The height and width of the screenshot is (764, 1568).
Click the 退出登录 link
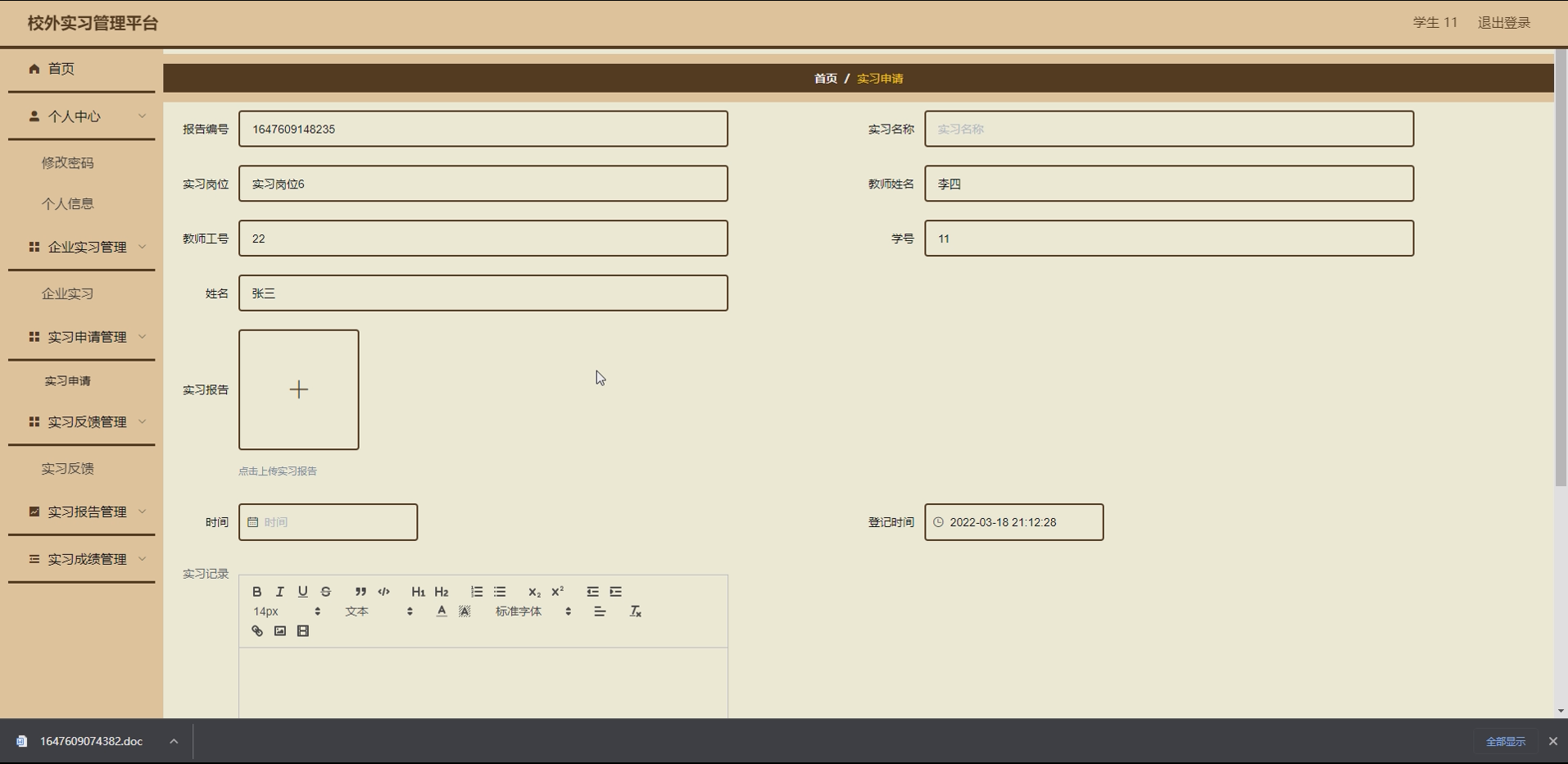1504,23
